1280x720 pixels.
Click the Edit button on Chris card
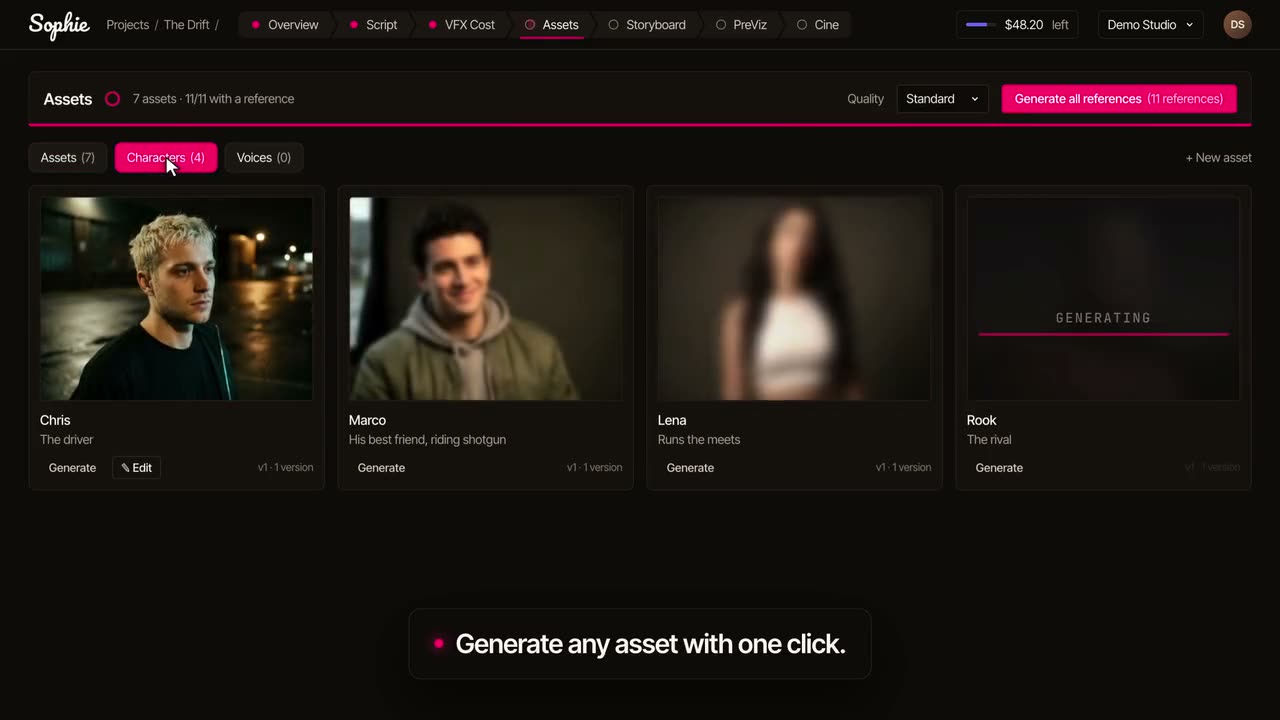pos(137,468)
